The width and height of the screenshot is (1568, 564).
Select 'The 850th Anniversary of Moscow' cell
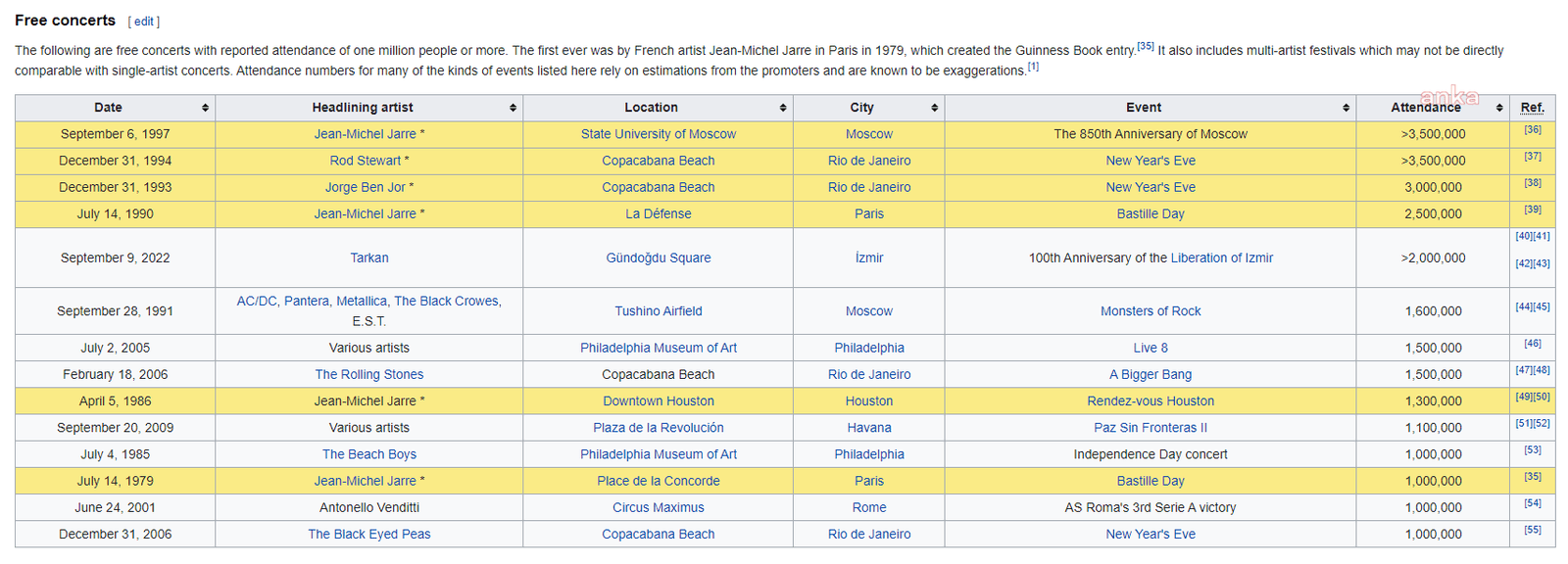[1151, 134]
